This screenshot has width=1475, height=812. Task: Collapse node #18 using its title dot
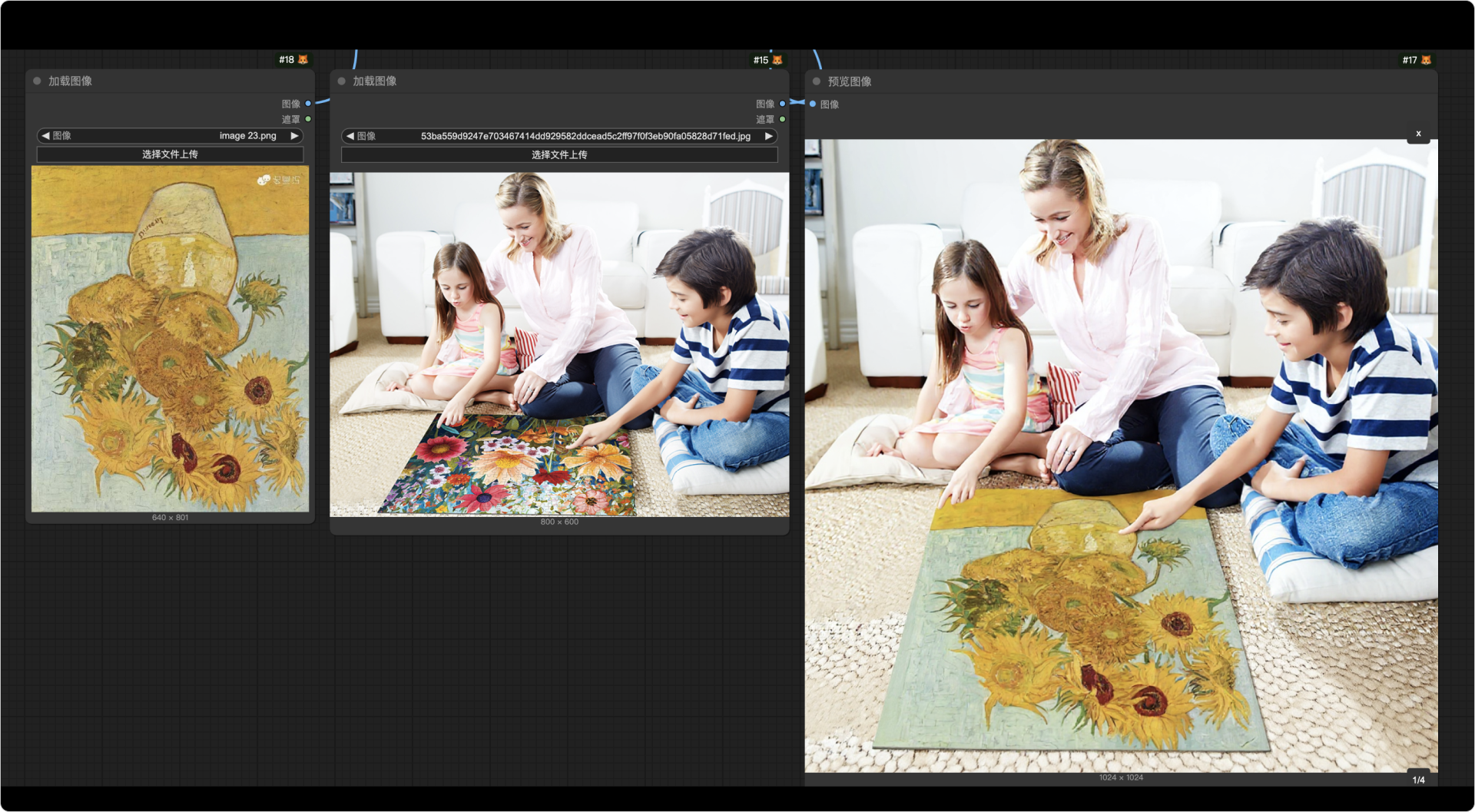tap(37, 81)
